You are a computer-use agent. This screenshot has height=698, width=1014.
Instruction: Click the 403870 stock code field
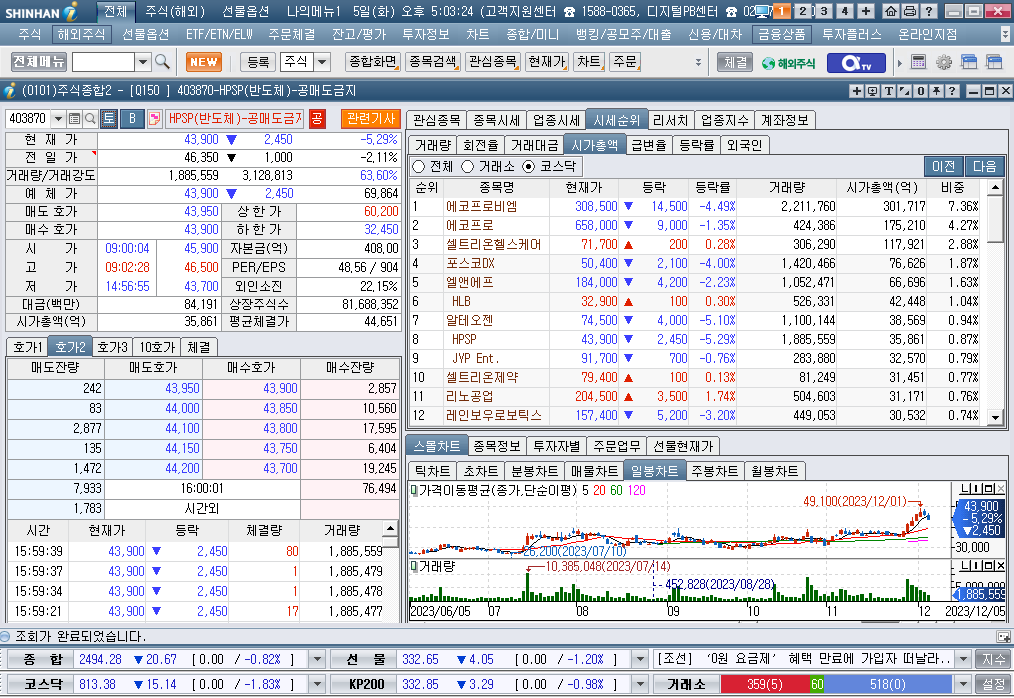click(x=28, y=118)
